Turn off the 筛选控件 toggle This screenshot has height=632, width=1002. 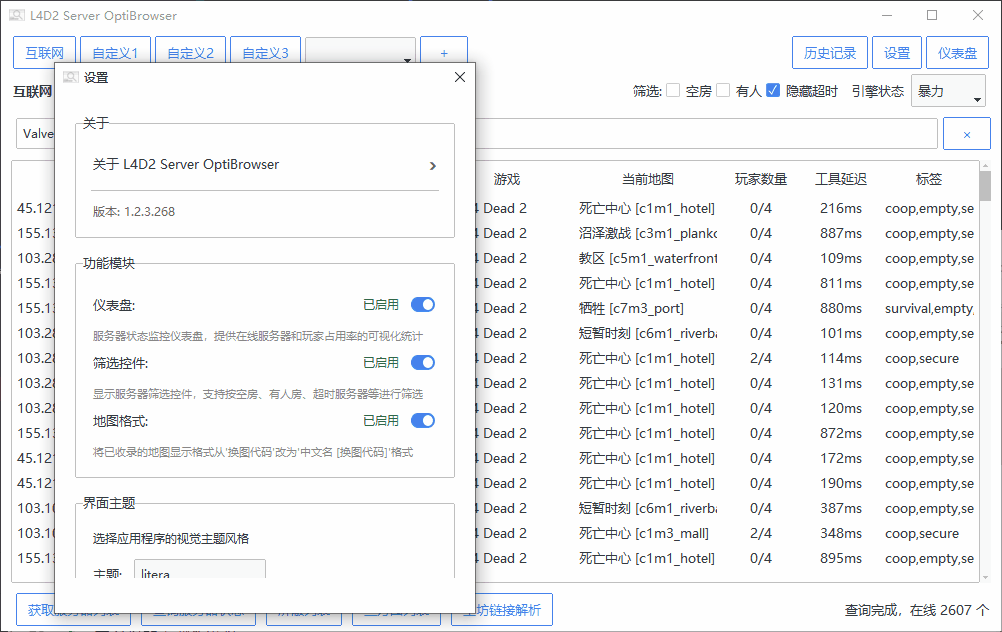tap(422, 363)
